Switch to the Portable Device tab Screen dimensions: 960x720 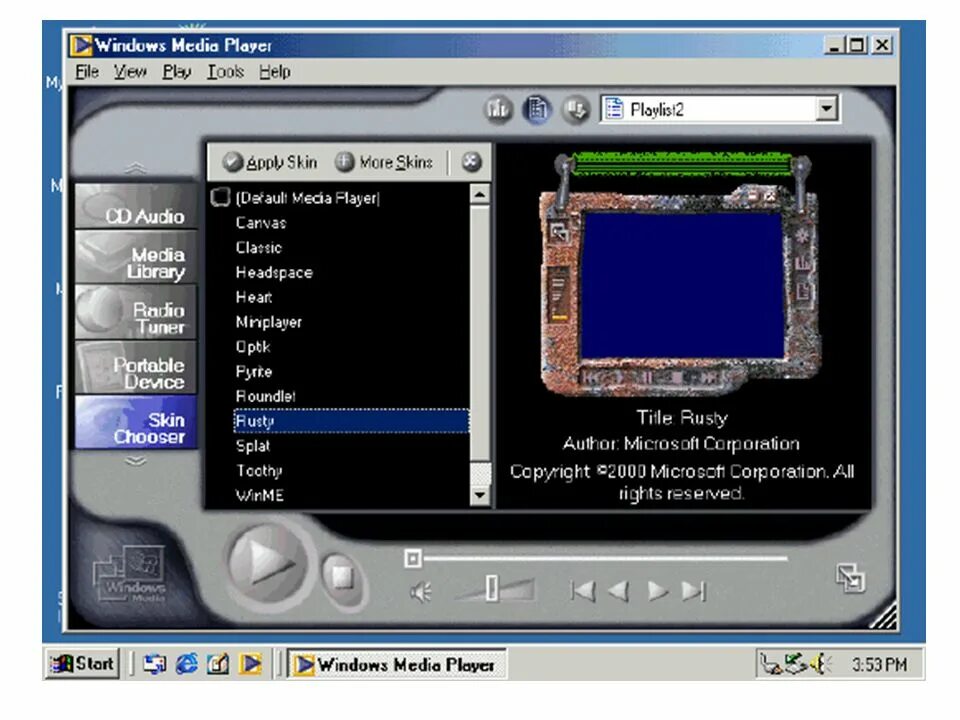[136, 367]
